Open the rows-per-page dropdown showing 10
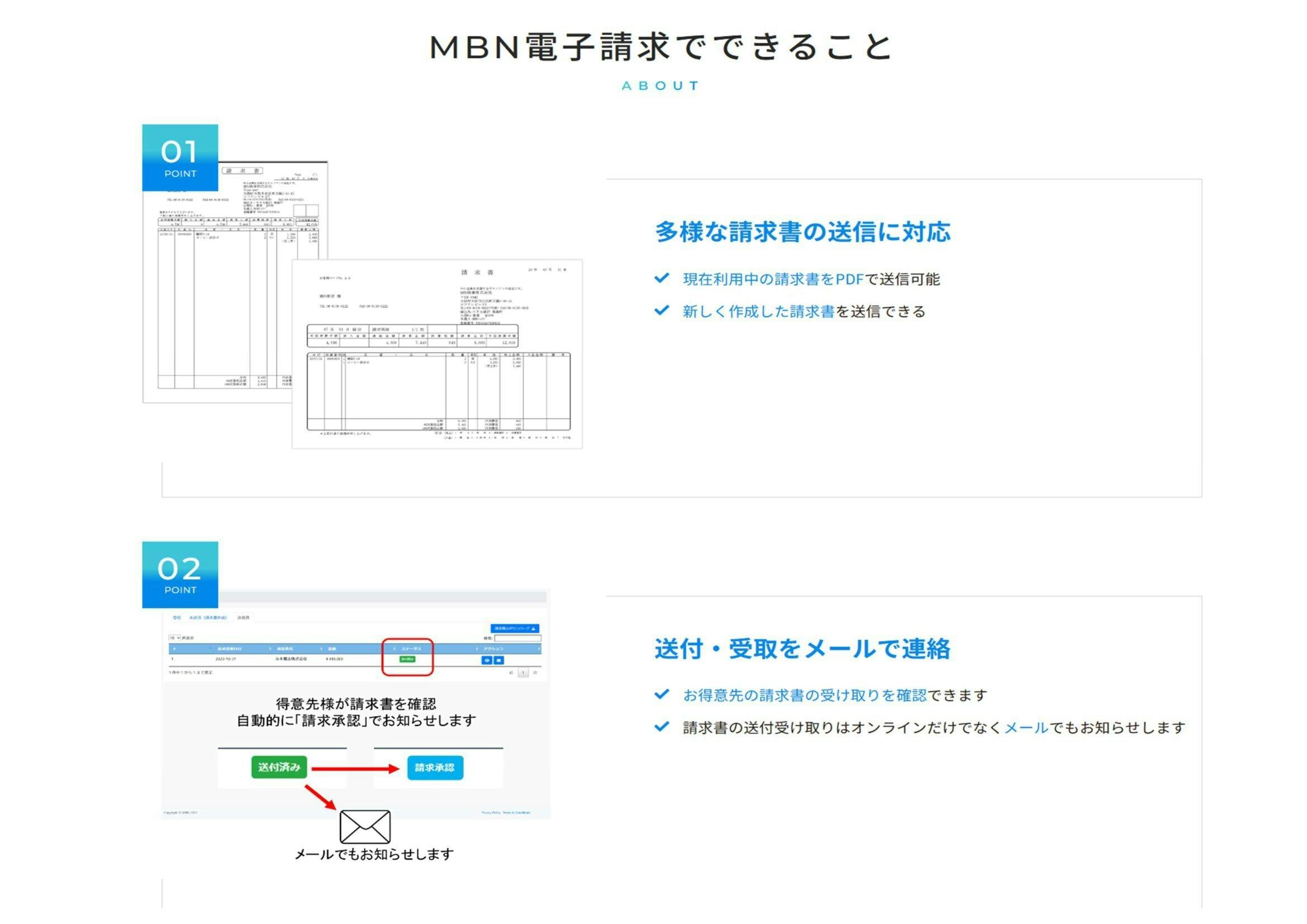Viewport: 1307px width, 924px height. 174,639
